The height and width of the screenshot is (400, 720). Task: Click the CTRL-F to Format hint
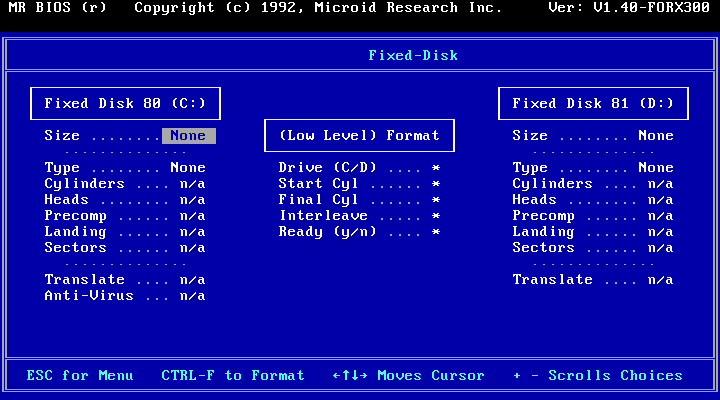[233, 376]
